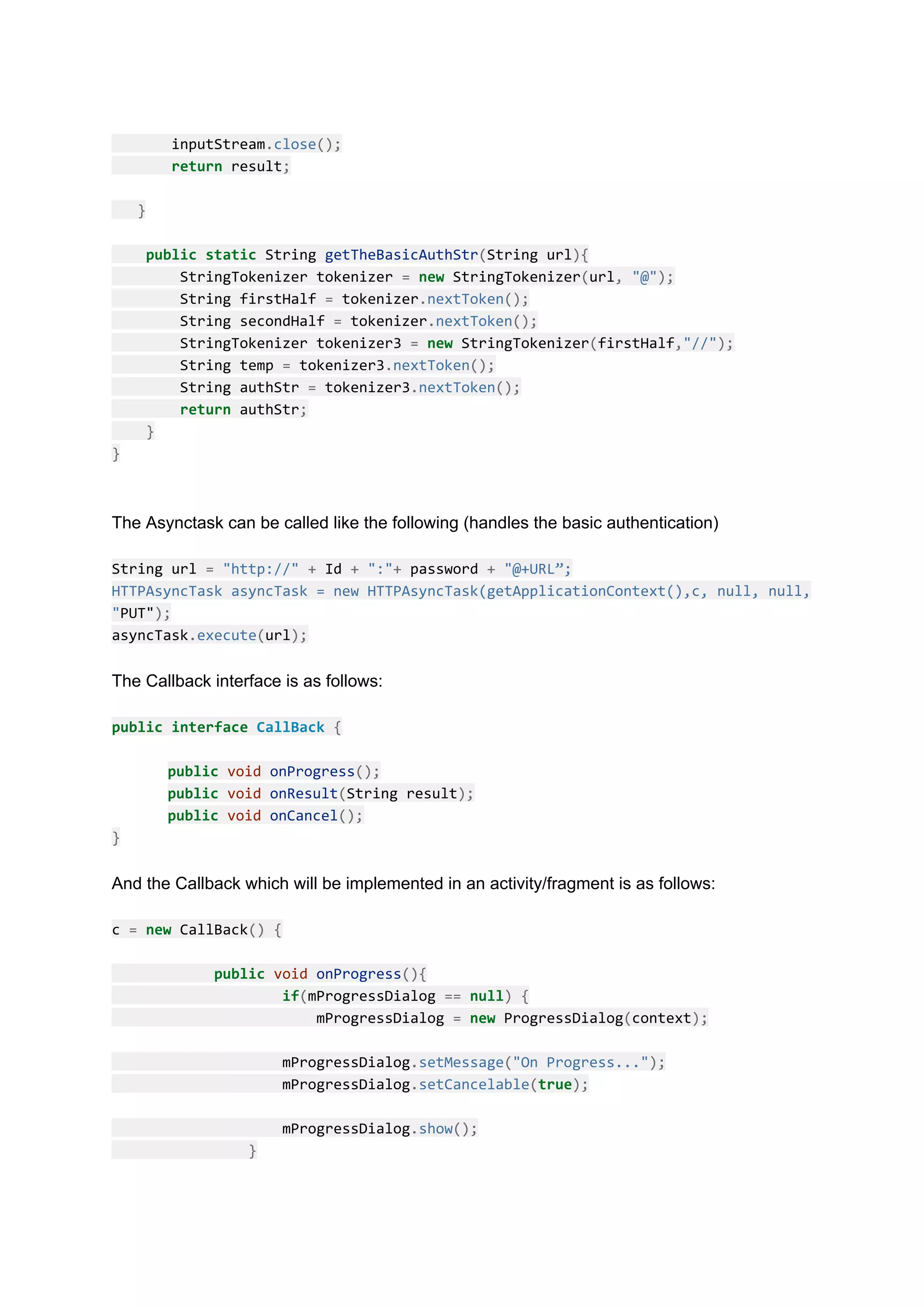Click 'return authStr;' statement
924x1307 pixels.
243,409
